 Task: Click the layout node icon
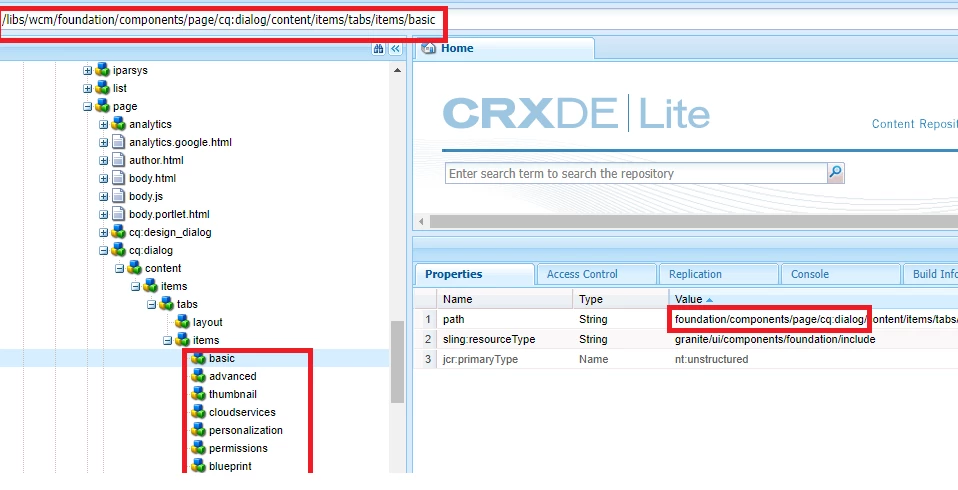[182, 322]
